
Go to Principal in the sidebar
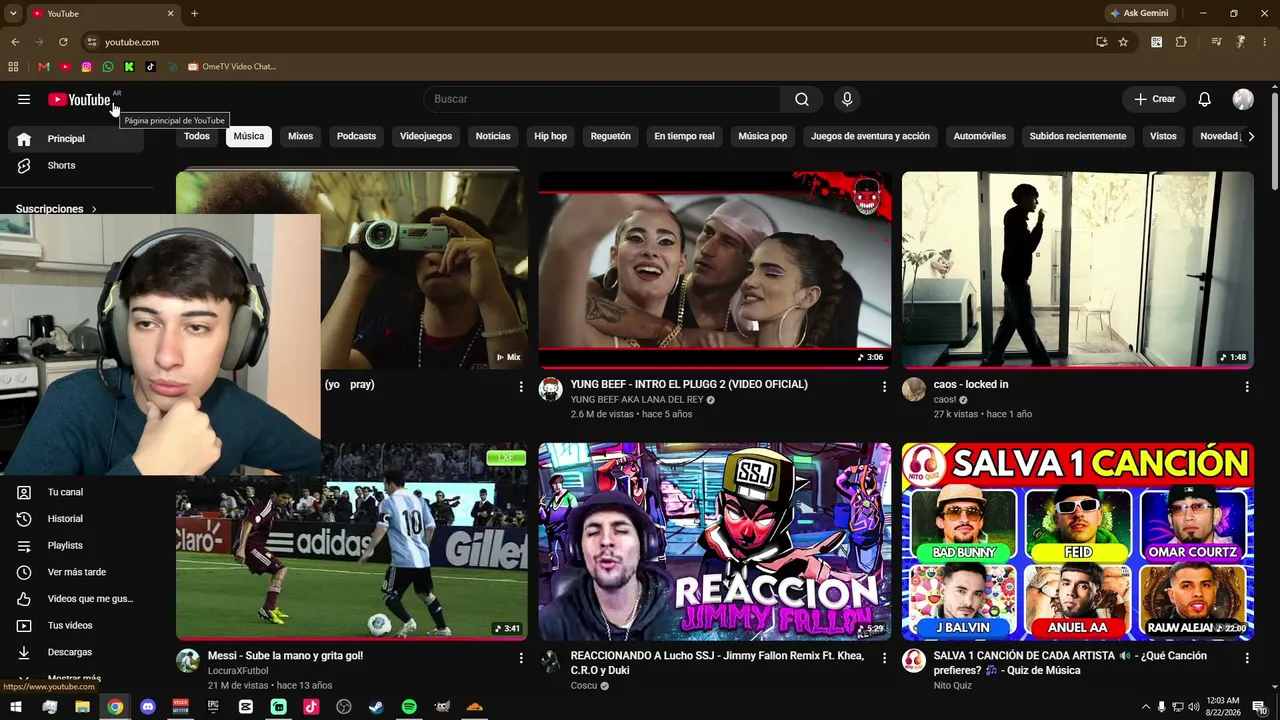[76, 139]
